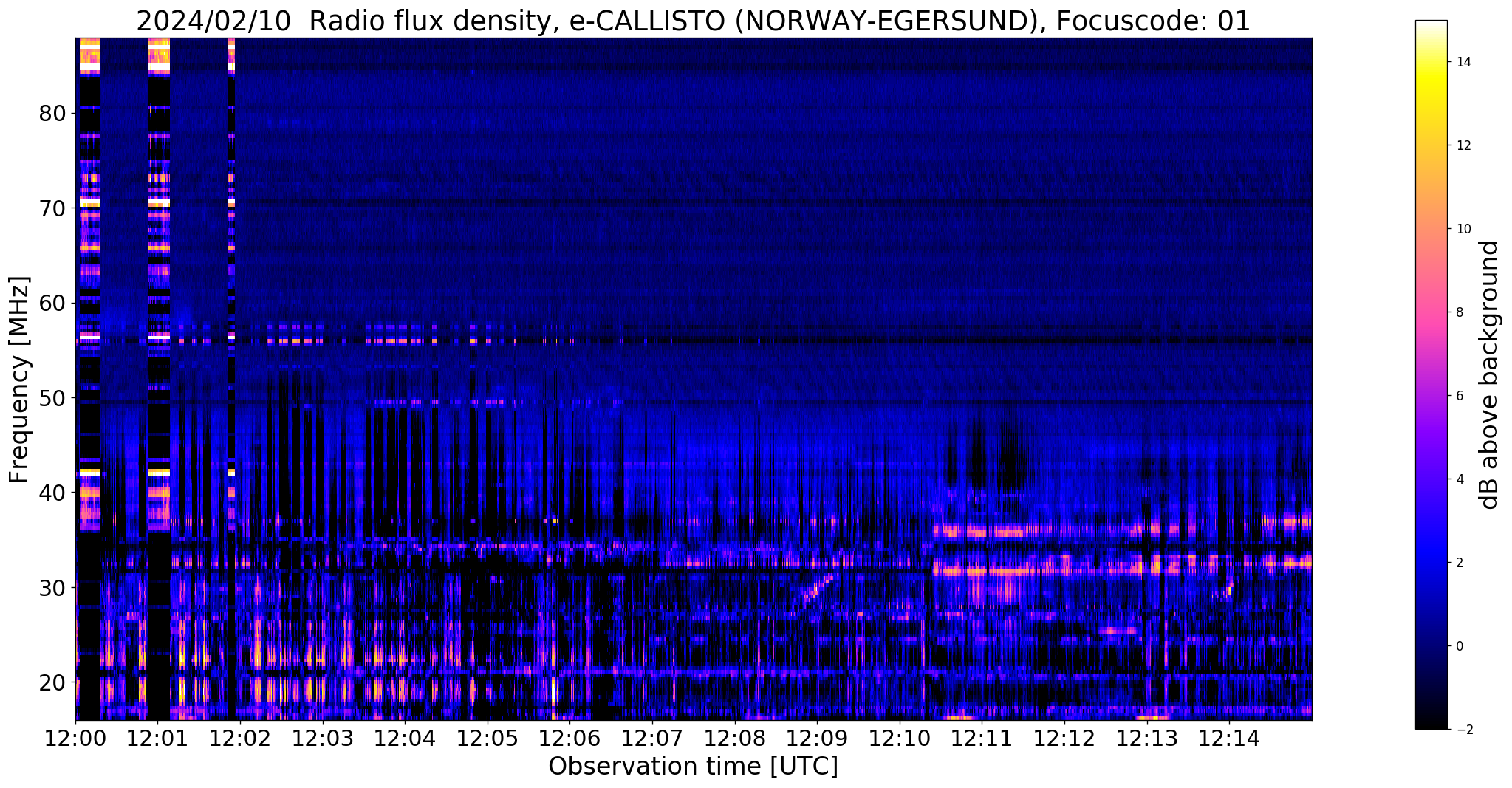Click the '12:10' time tick label

pyautogui.click(x=900, y=739)
